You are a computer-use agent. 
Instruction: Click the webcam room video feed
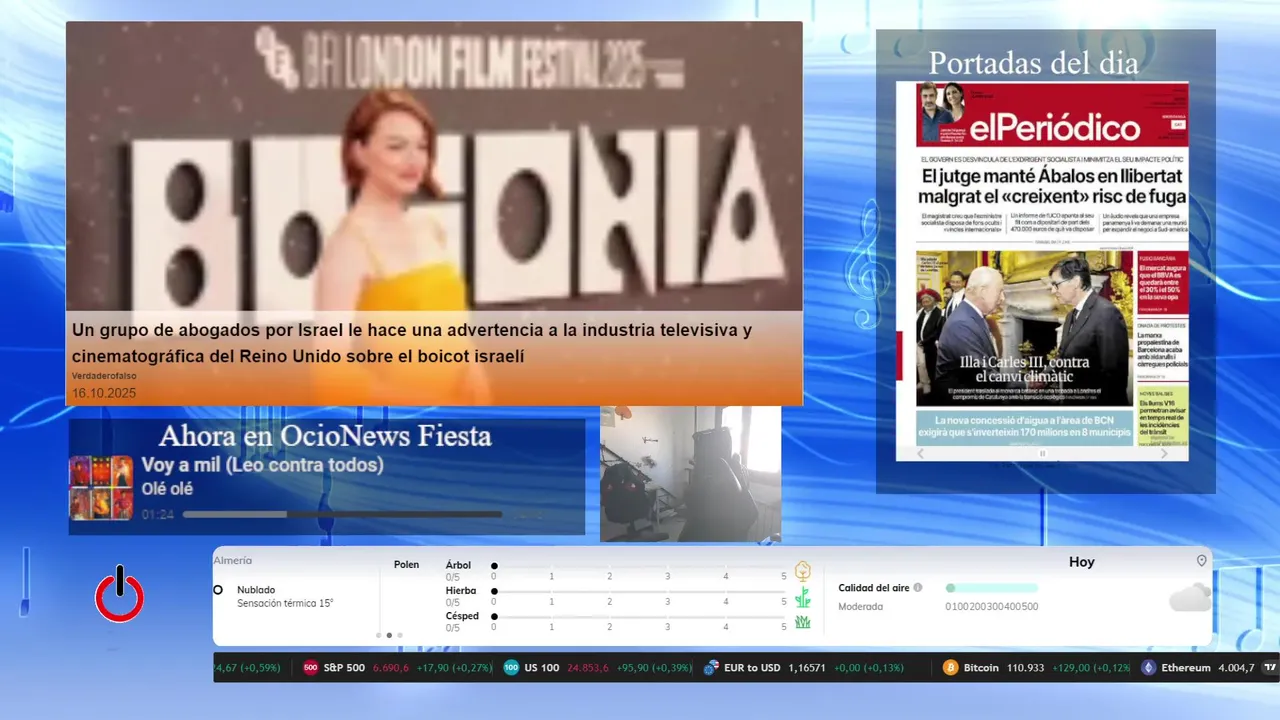pyautogui.click(x=690, y=474)
